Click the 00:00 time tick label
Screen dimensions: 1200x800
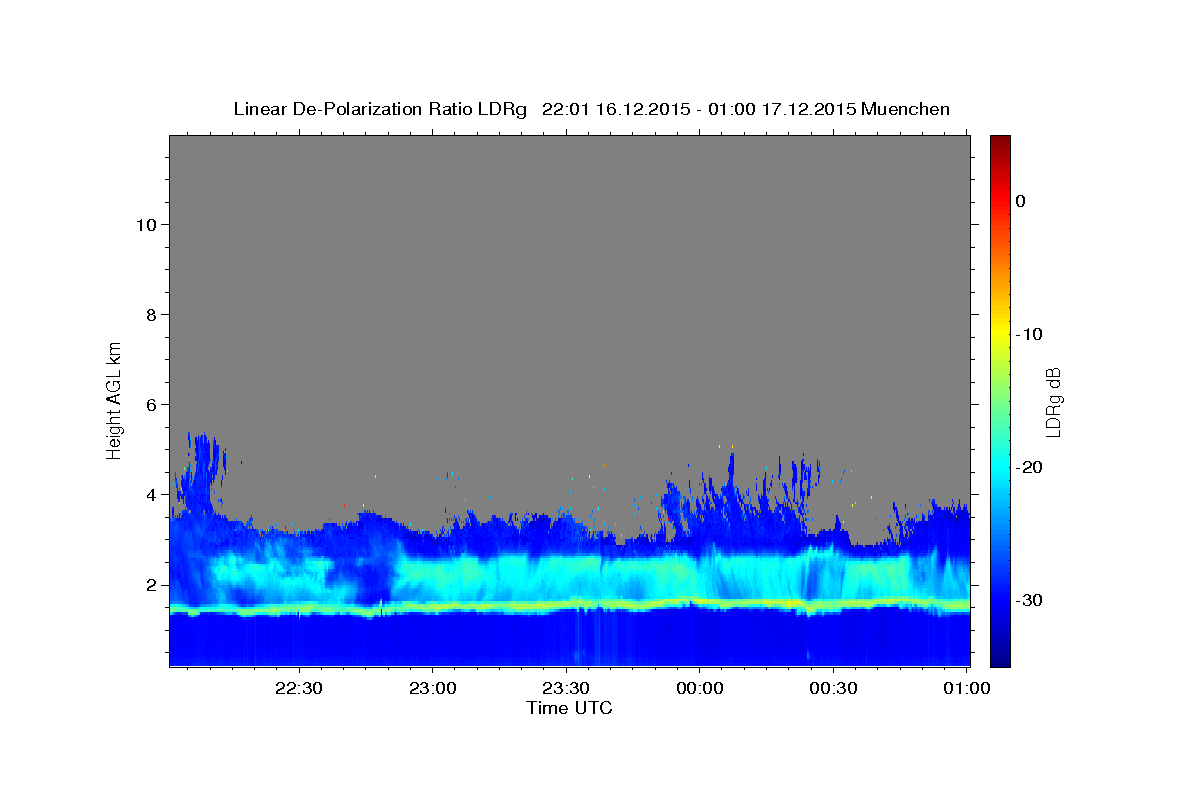700,688
